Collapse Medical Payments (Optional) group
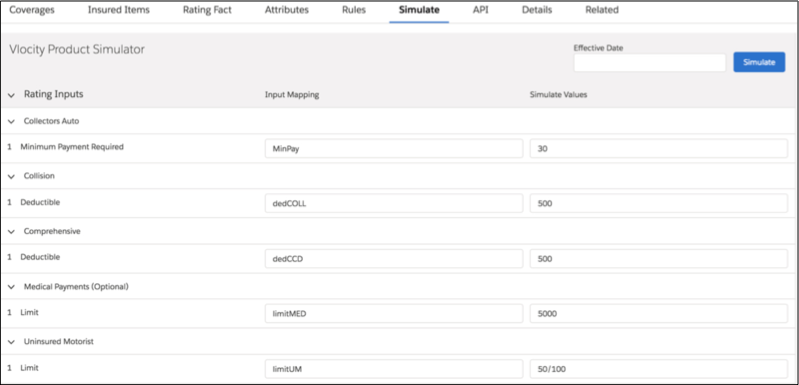This screenshot has width=799, height=385. coord(12,287)
